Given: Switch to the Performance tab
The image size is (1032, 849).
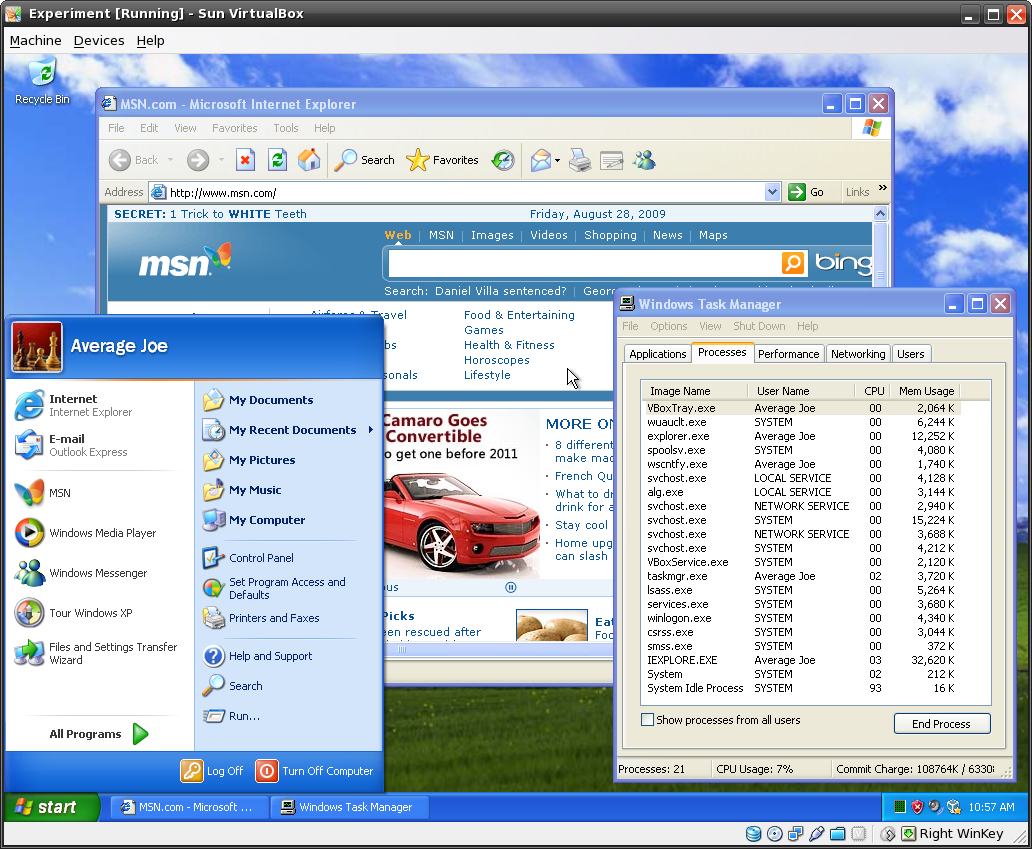Looking at the screenshot, I should click(x=788, y=354).
